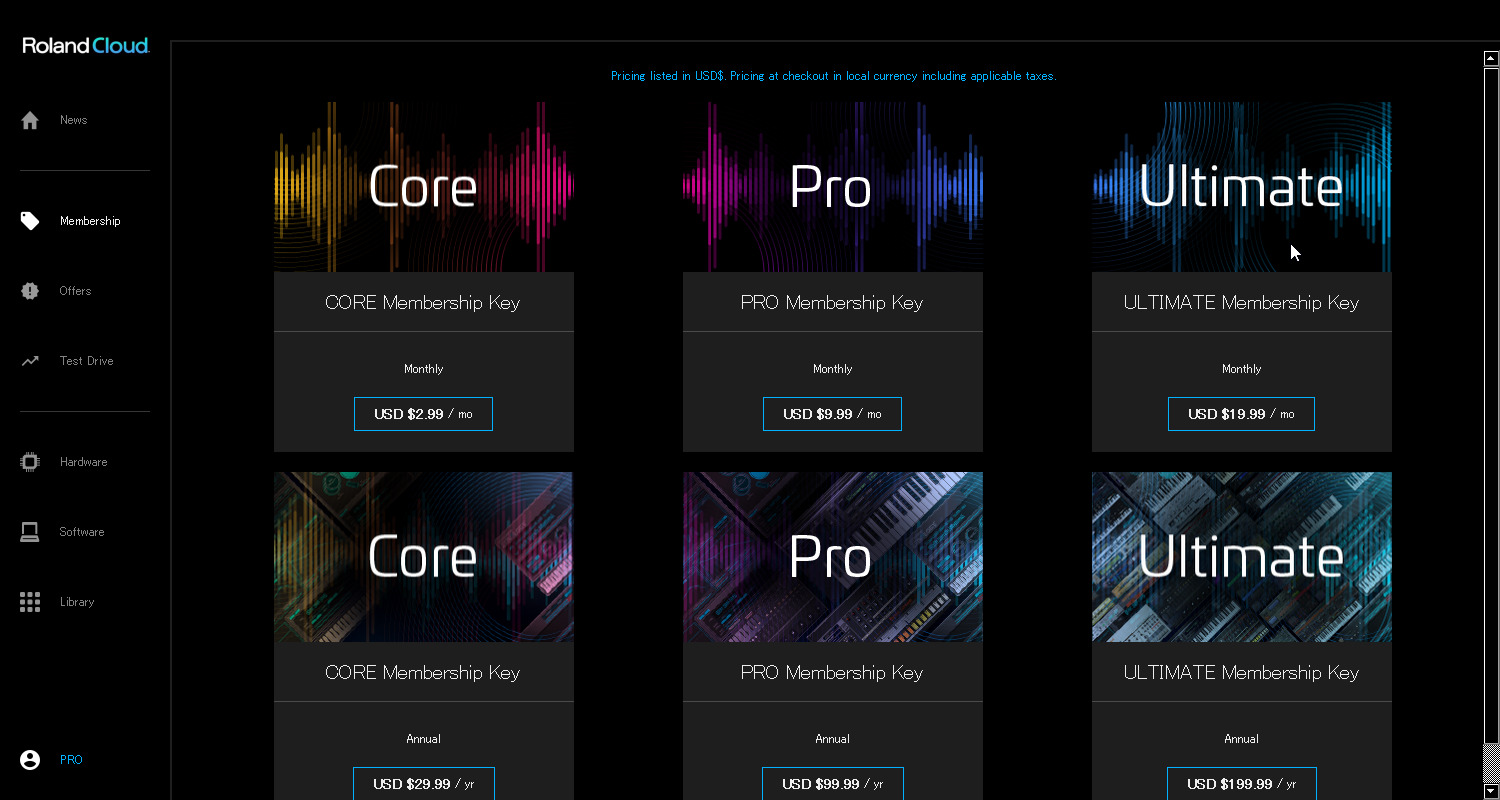Open the Hardware page
1500x800 pixels.
point(83,462)
